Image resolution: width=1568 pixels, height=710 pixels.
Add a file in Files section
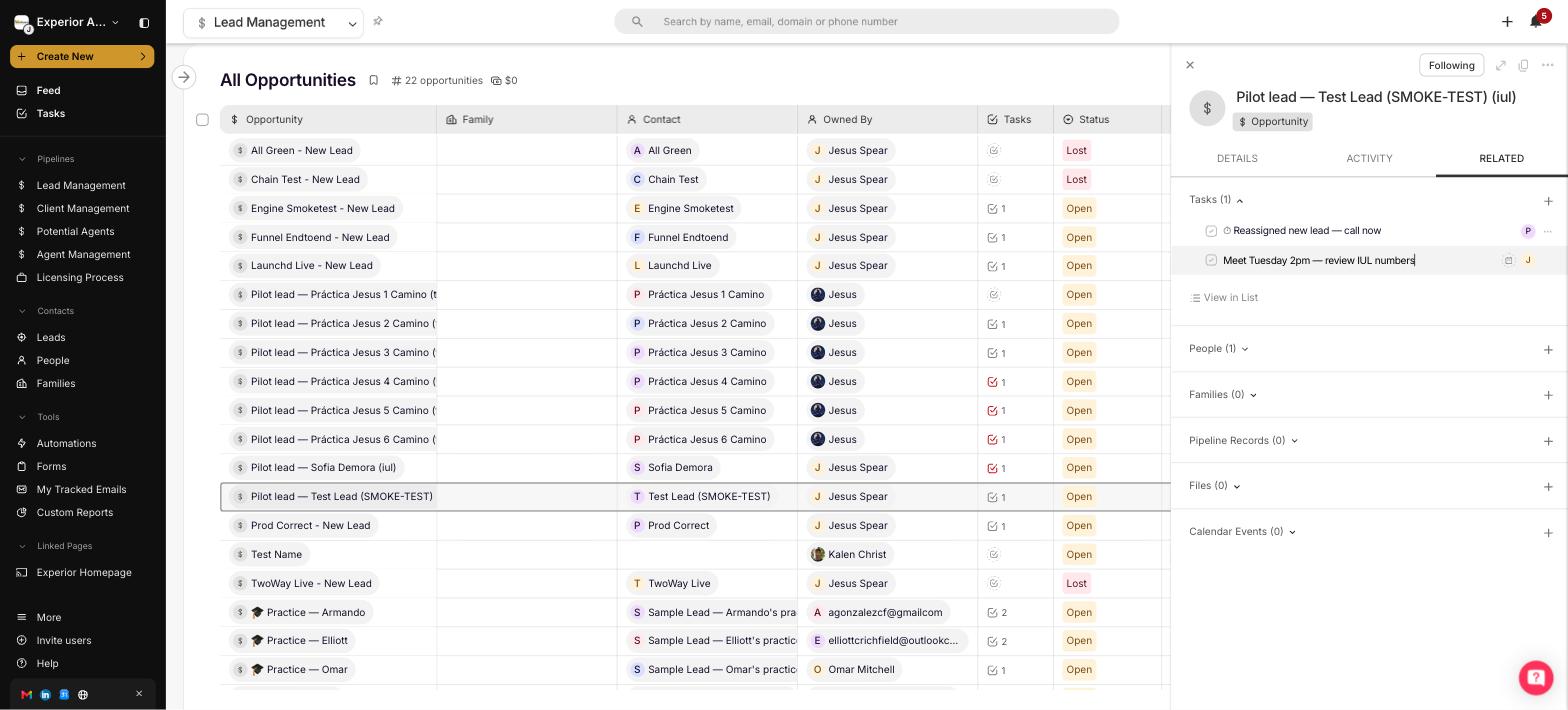coord(1548,487)
